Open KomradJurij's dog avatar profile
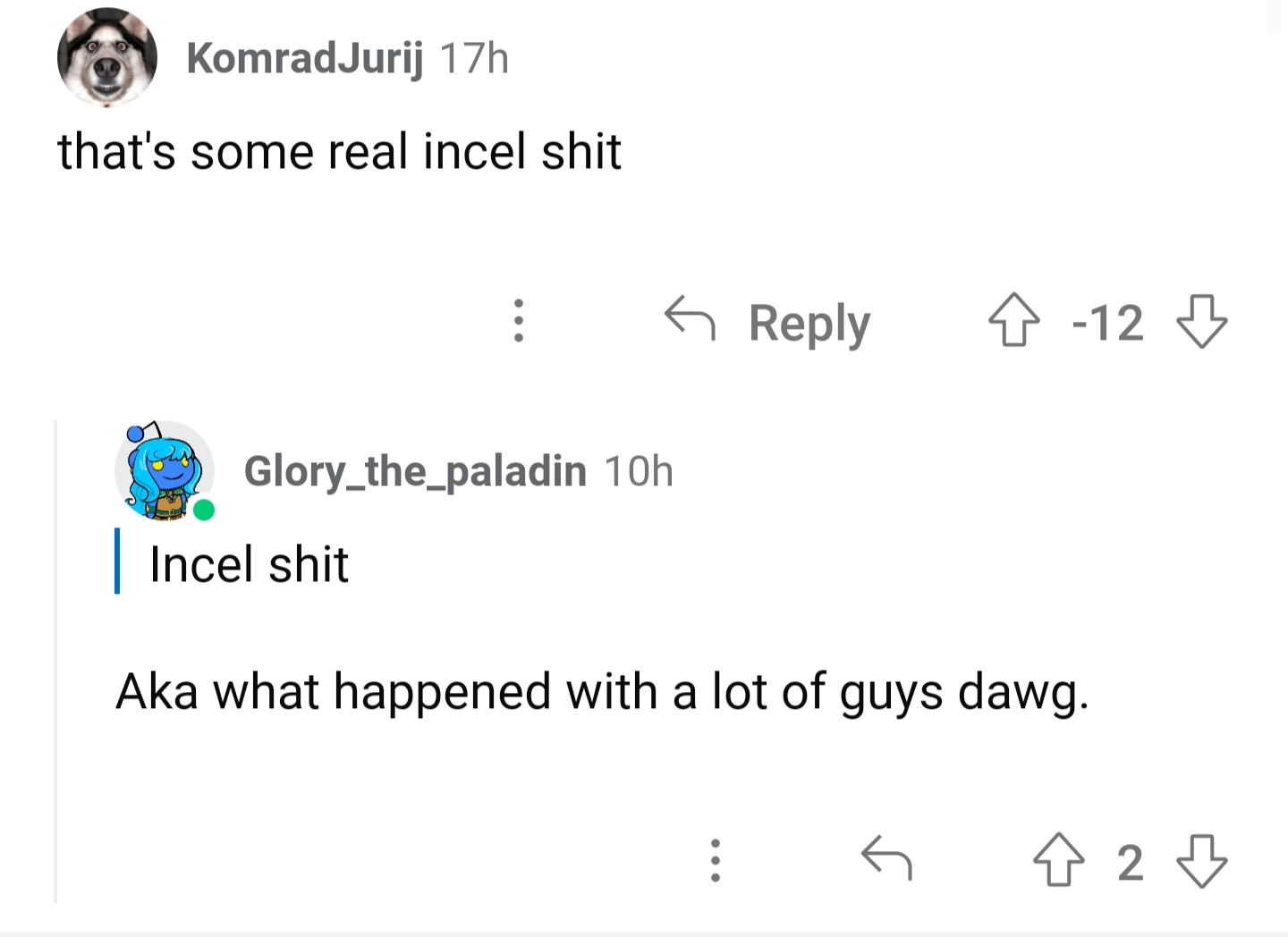The width and height of the screenshot is (1288, 937). (x=107, y=58)
